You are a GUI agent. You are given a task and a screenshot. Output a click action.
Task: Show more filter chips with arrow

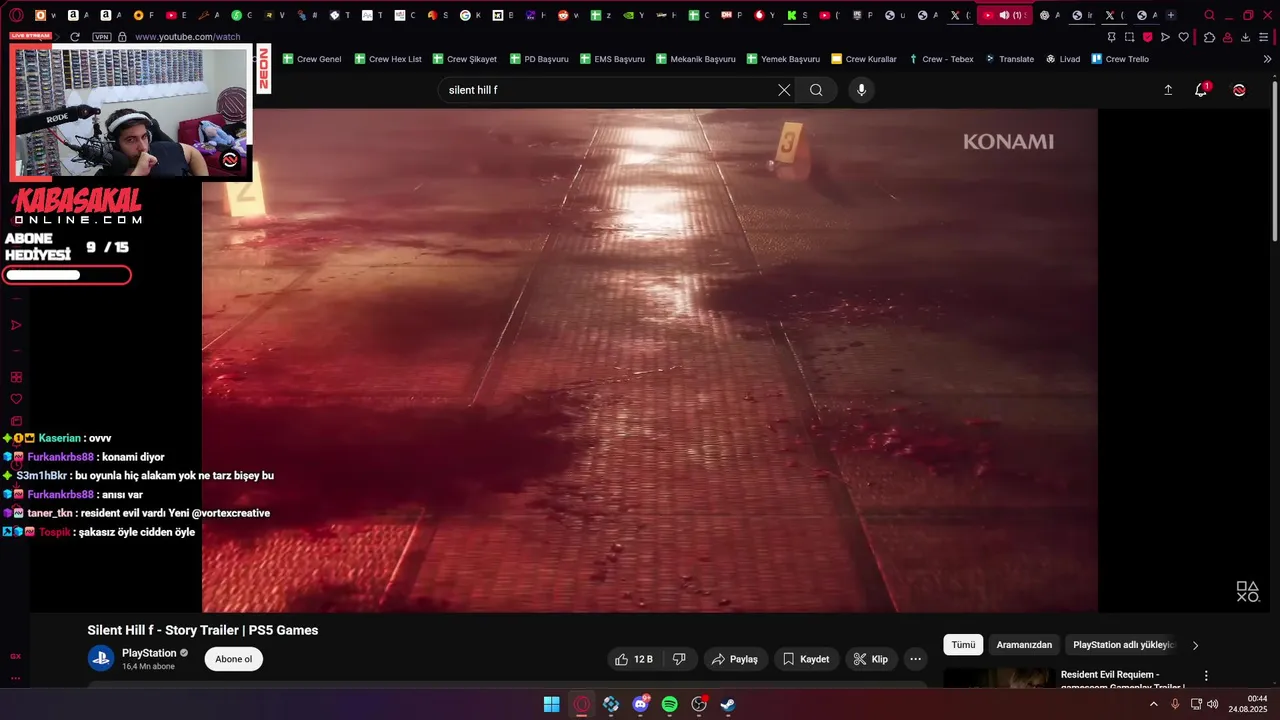pos(1195,645)
